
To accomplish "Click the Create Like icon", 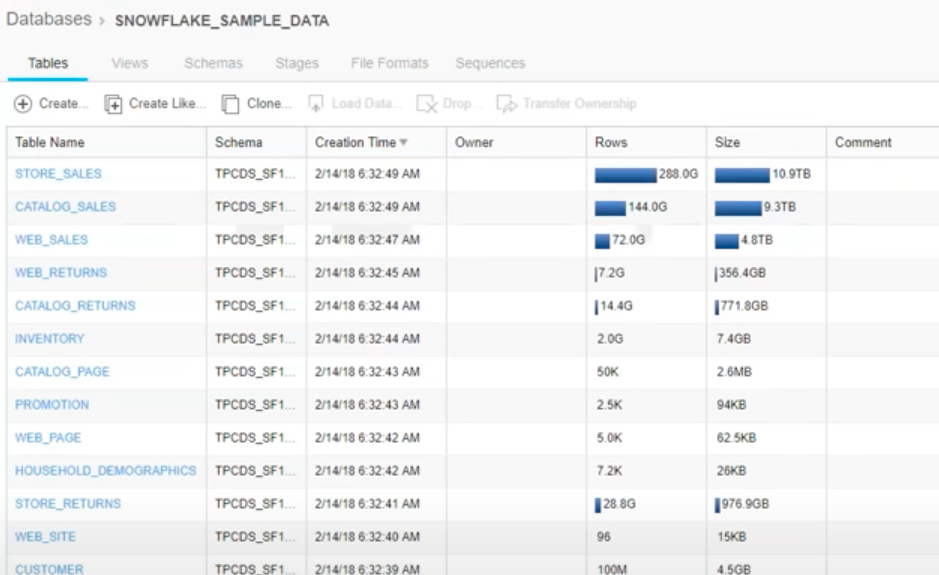I will pyautogui.click(x=113, y=104).
